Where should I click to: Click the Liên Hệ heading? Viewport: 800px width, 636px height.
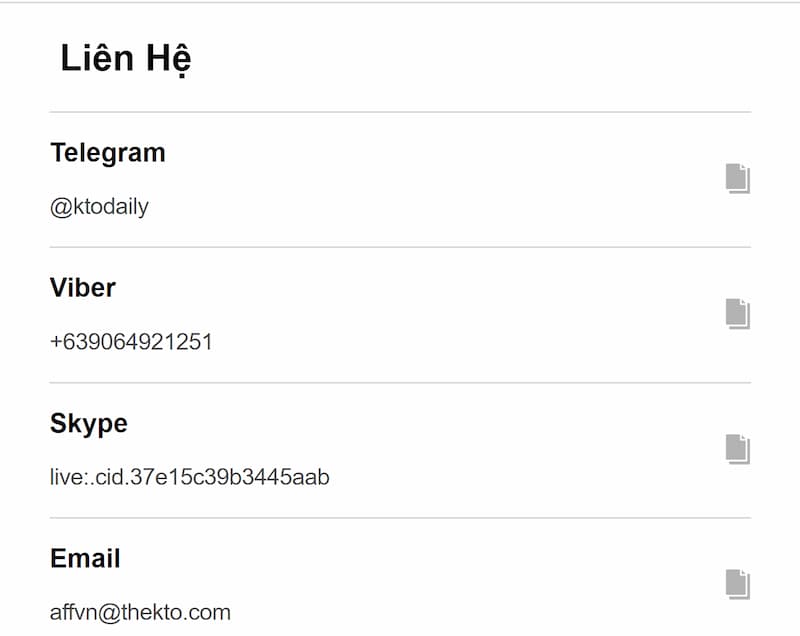click(x=126, y=59)
